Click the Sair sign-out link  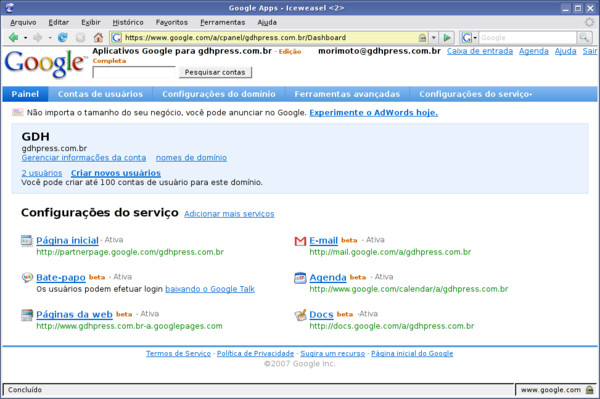tap(590, 51)
